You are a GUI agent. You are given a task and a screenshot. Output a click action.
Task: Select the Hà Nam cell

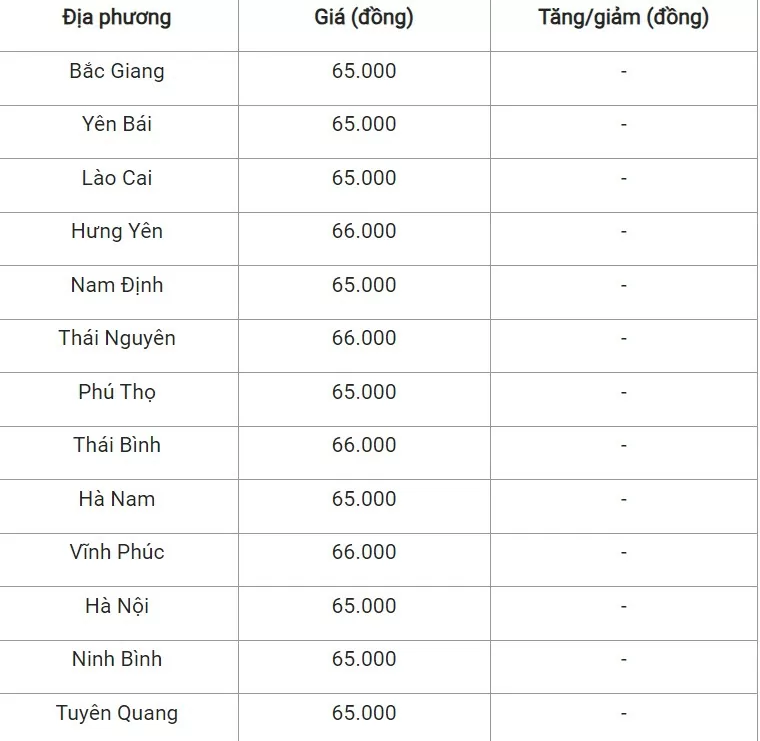117,499
